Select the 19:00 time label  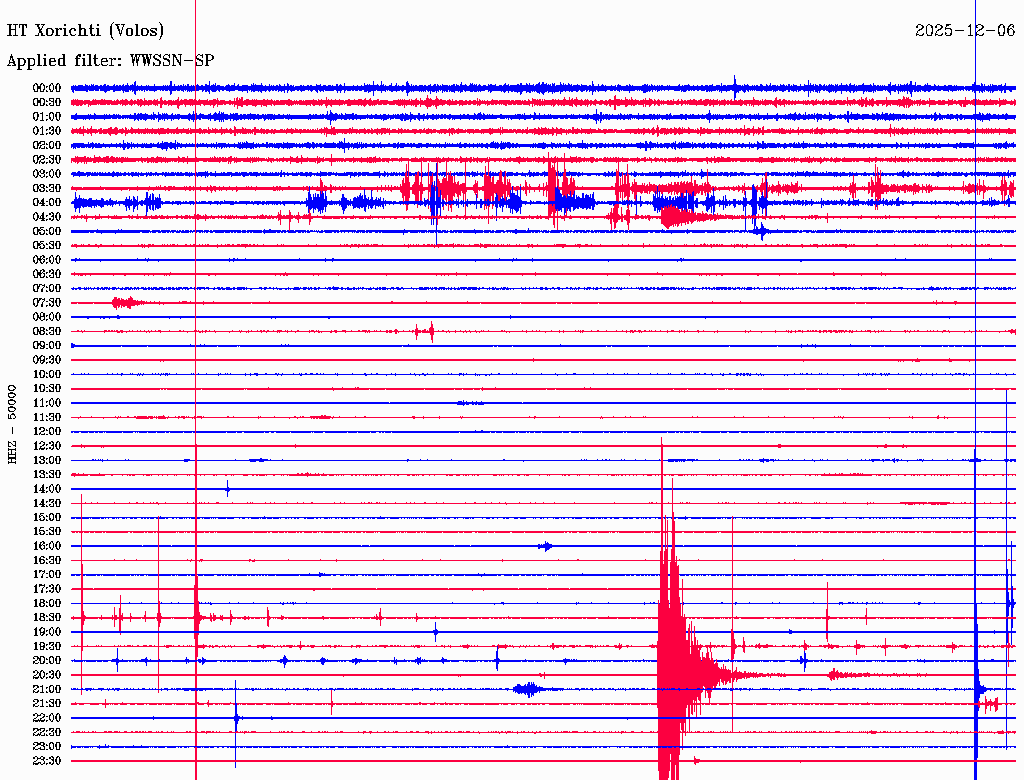(47, 632)
